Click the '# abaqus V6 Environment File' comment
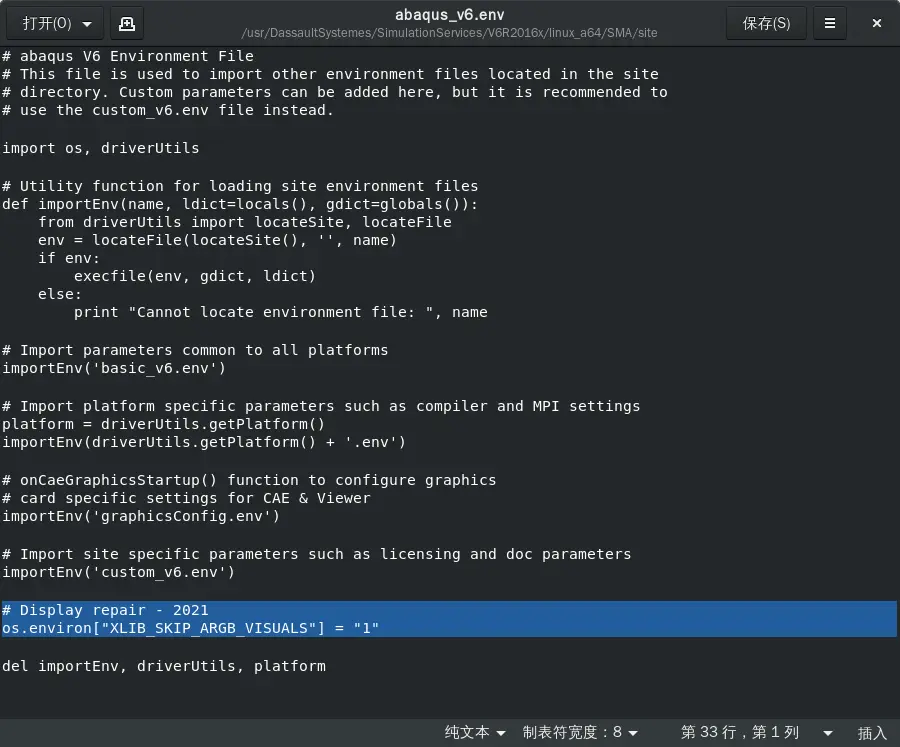Viewport: 900px width, 747px height. 128,56
